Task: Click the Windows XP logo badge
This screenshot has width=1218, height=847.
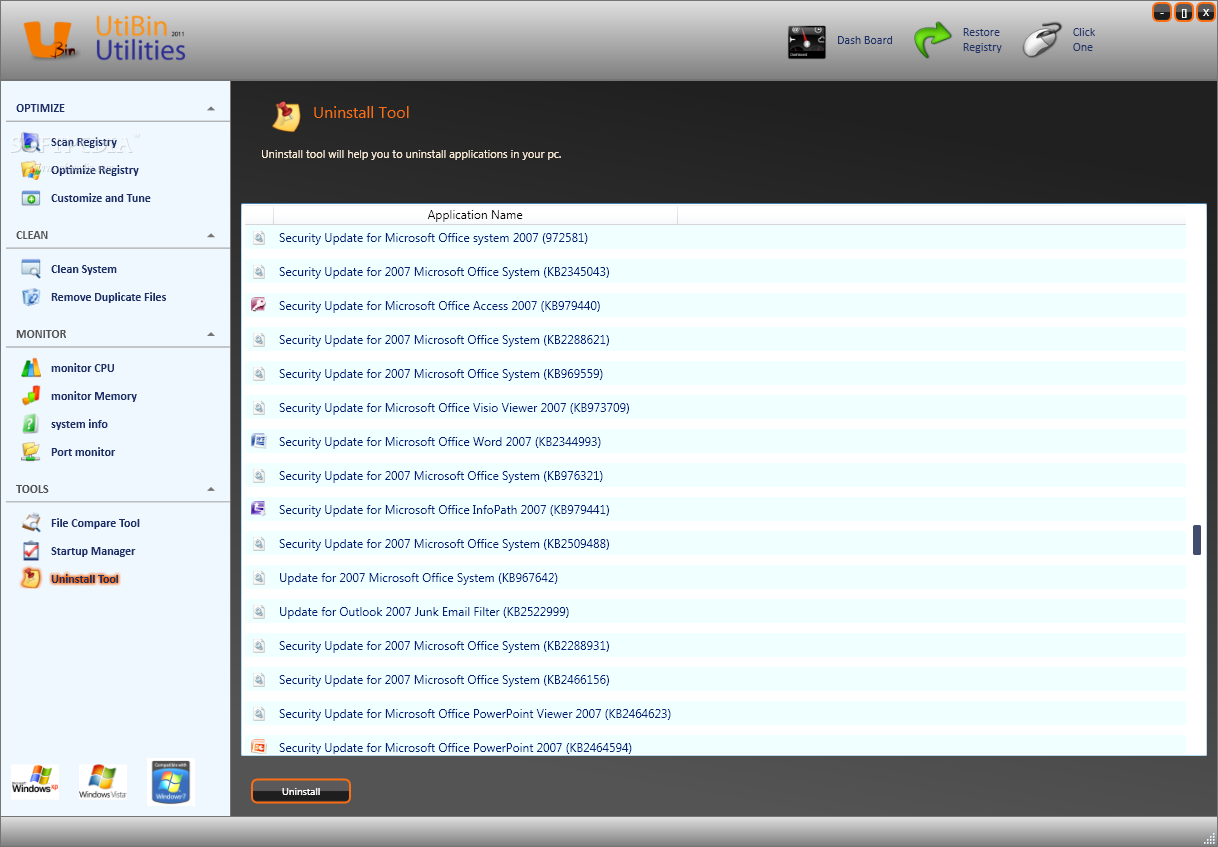Action: (x=35, y=781)
